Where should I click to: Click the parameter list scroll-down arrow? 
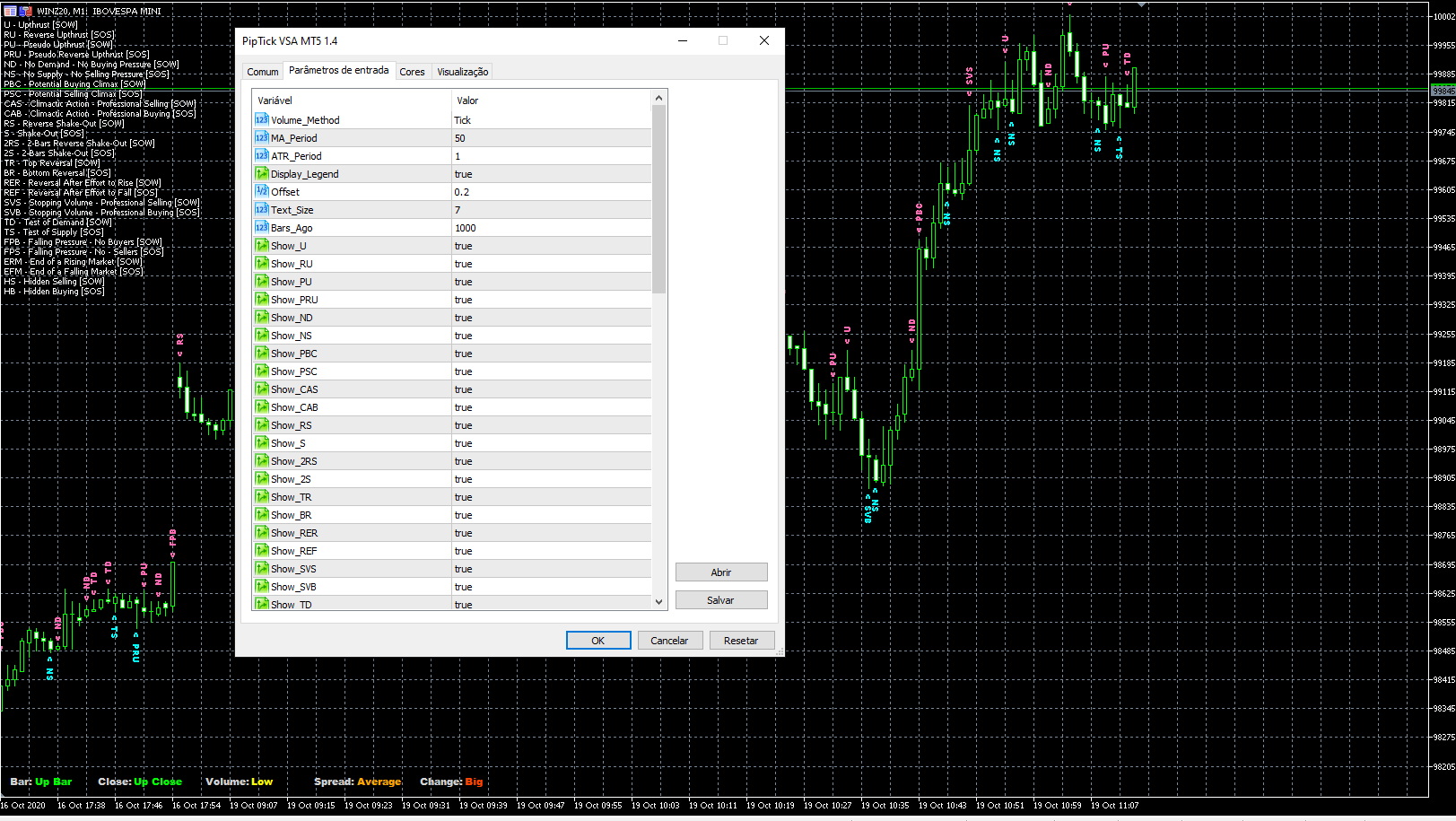tap(659, 602)
